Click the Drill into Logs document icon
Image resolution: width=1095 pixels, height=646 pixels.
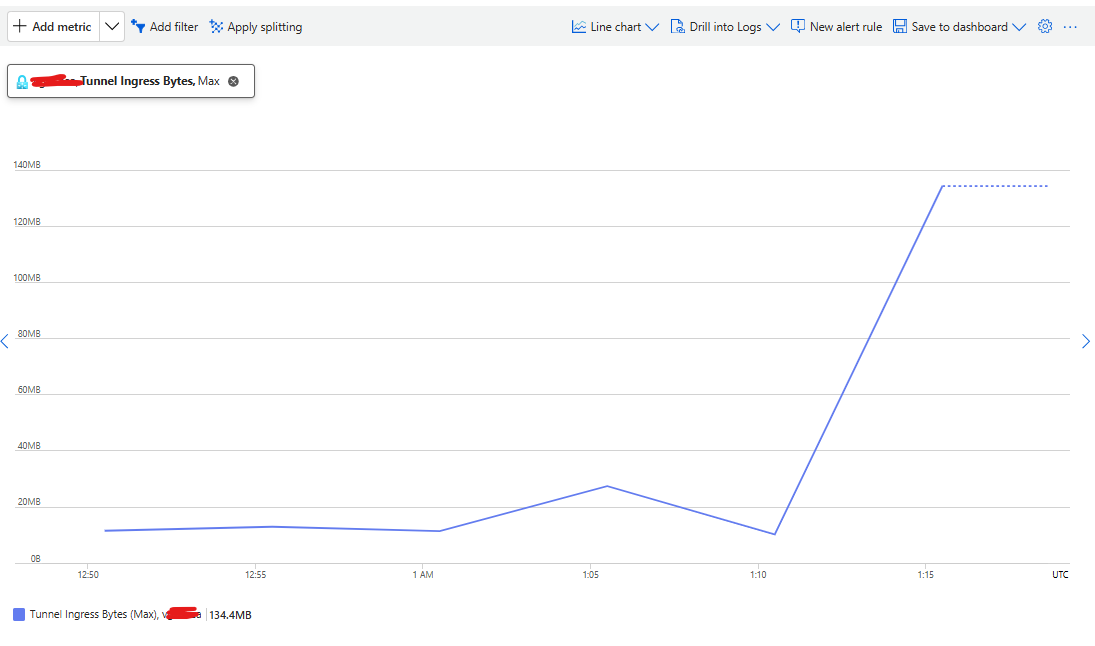coord(677,27)
